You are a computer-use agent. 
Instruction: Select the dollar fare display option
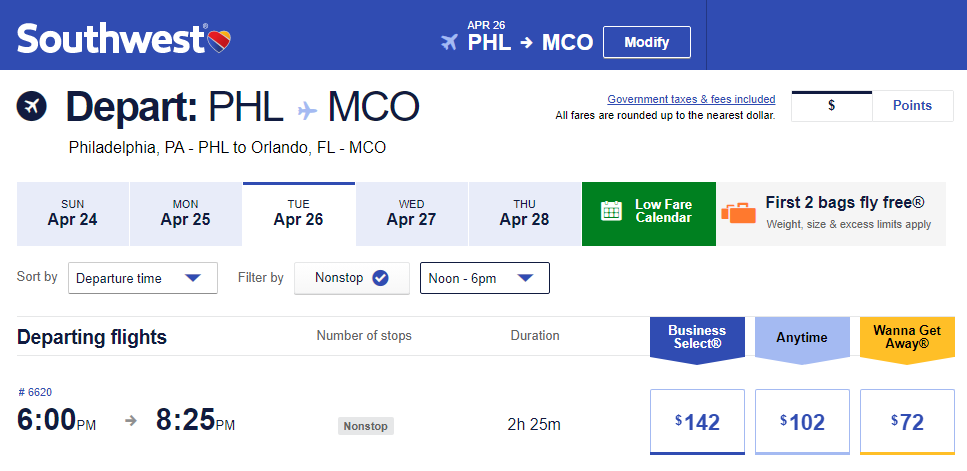831,105
